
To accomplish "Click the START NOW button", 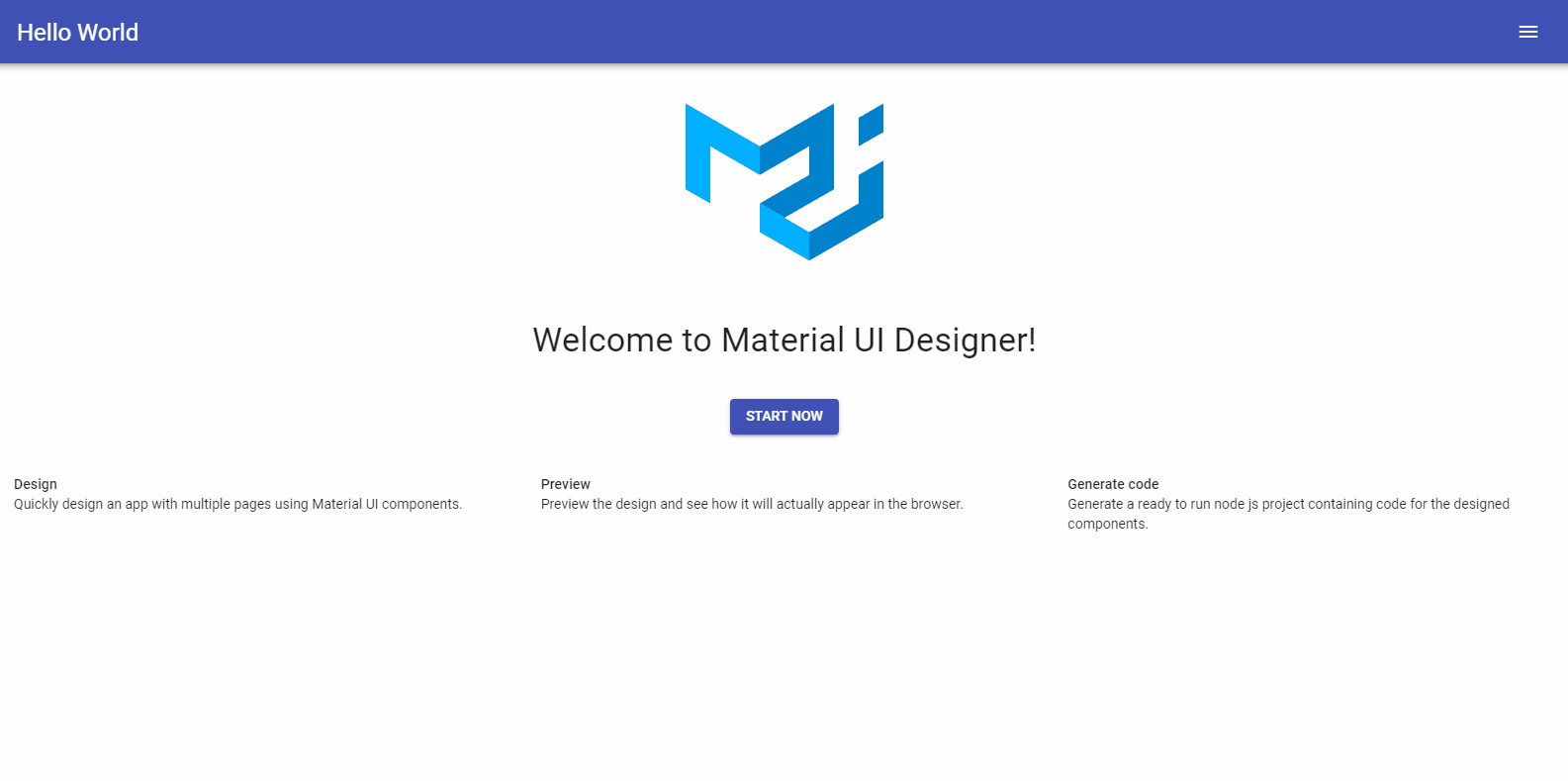I will click(784, 417).
